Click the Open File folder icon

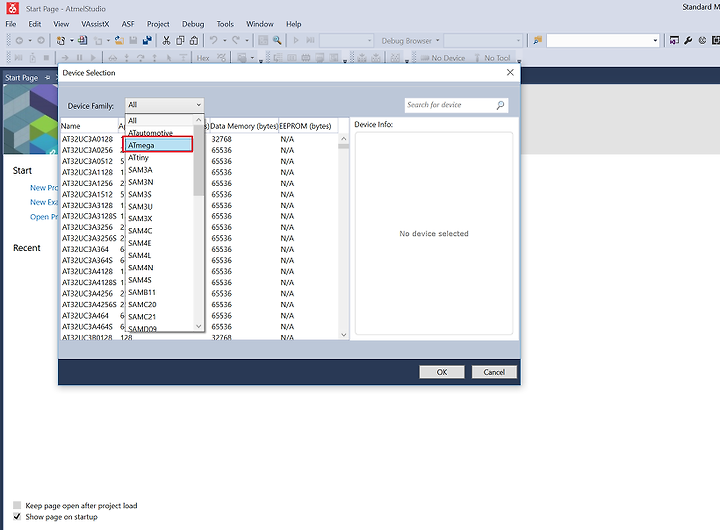point(119,40)
